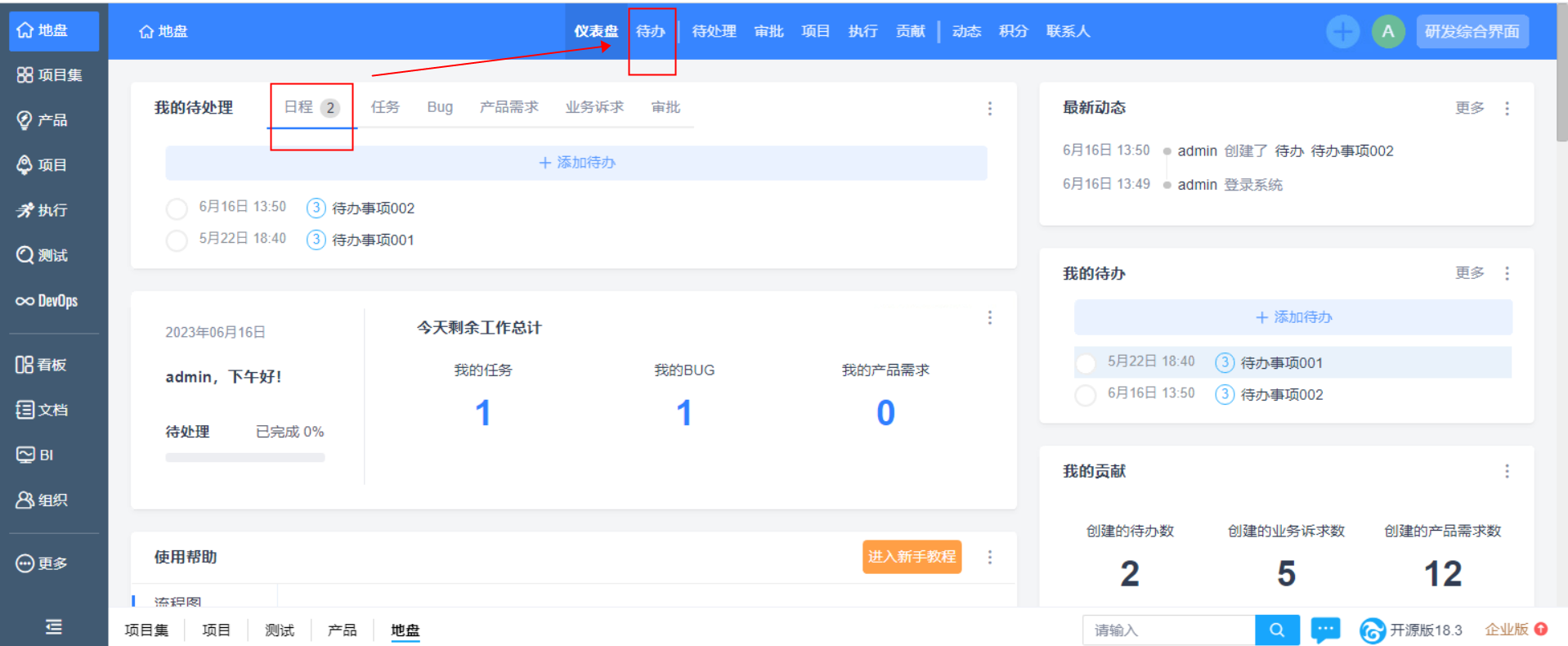Image resolution: width=1568 pixels, height=646 pixels.
Task: Collapse the sidebar using bottom menu icon
Action: pyautogui.click(x=53, y=626)
